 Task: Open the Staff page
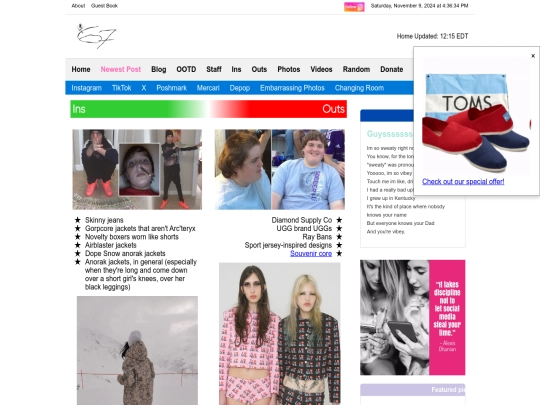[x=214, y=69]
